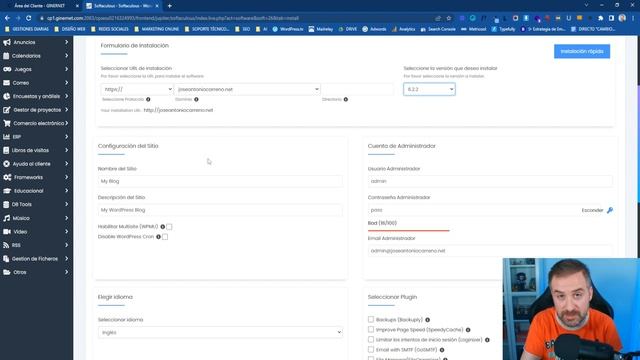This screenshot has height=360, width=640.
Task: Click the browser reload icon
Action: click(x=28, y=18)
